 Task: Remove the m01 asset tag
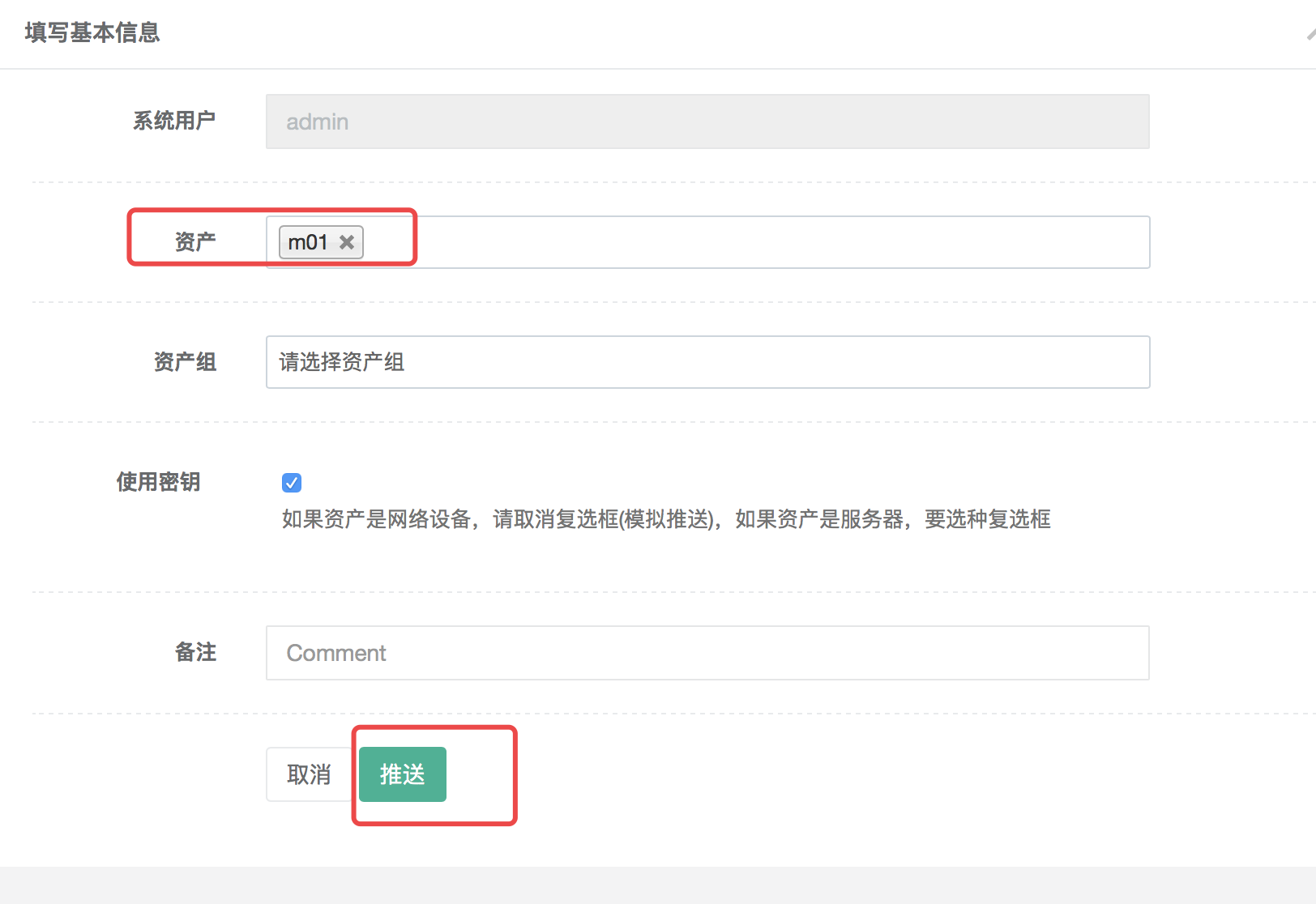tap(347, 242)
